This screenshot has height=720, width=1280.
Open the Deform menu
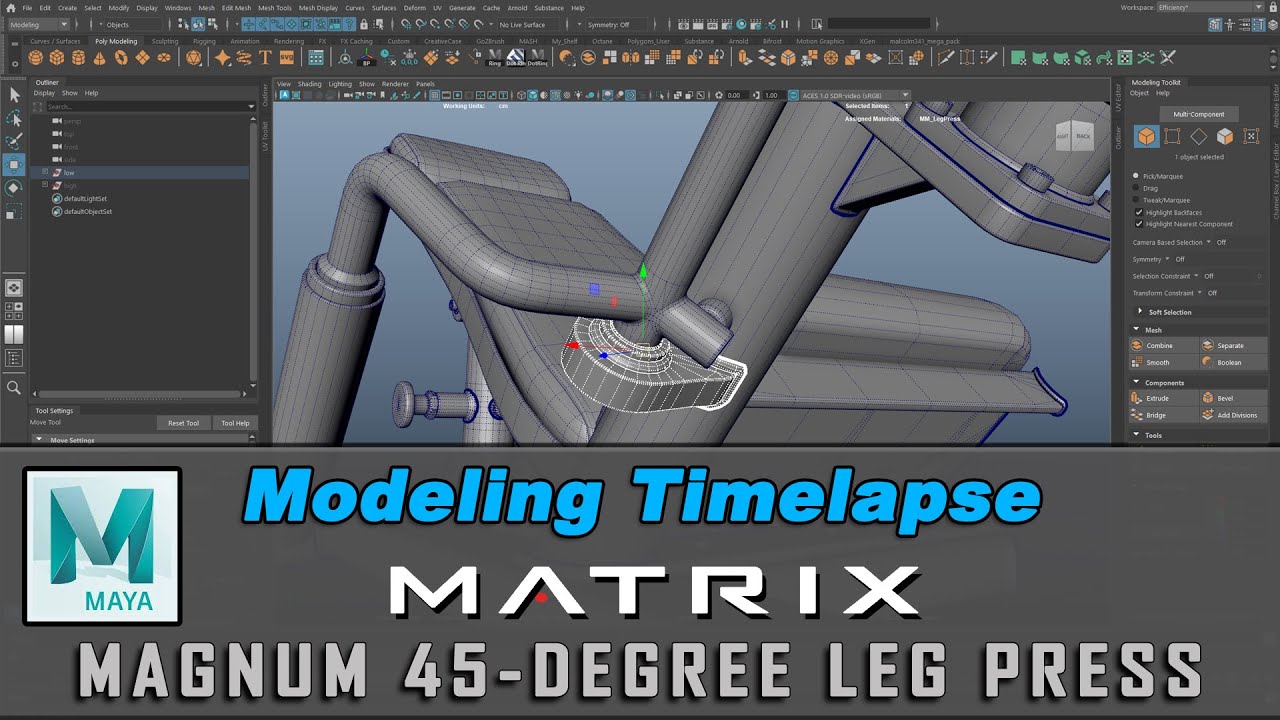pos(414,8)
